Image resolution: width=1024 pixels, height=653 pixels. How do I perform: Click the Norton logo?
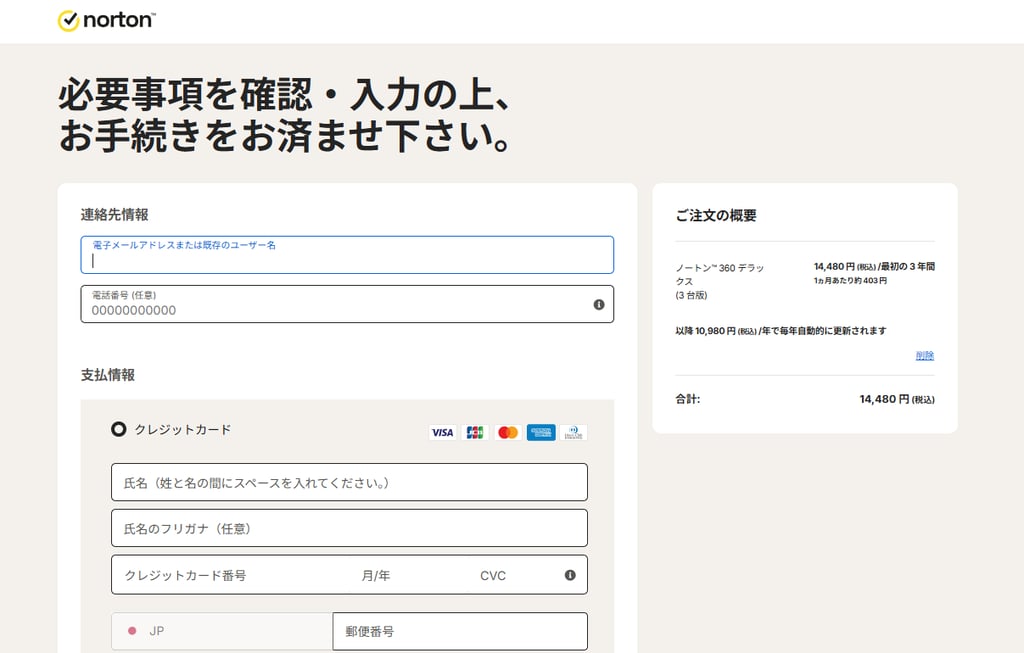[x=106, y=20]
